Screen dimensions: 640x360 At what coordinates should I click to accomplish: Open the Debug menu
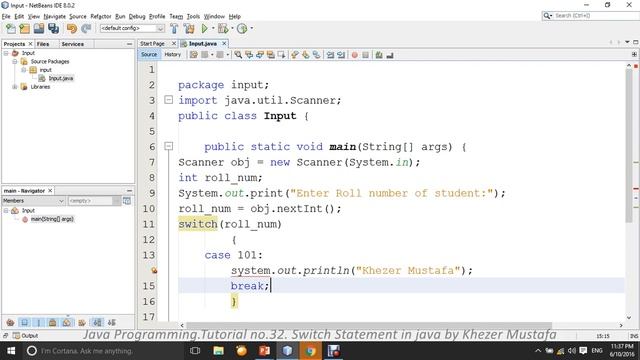tap(137, 16)
